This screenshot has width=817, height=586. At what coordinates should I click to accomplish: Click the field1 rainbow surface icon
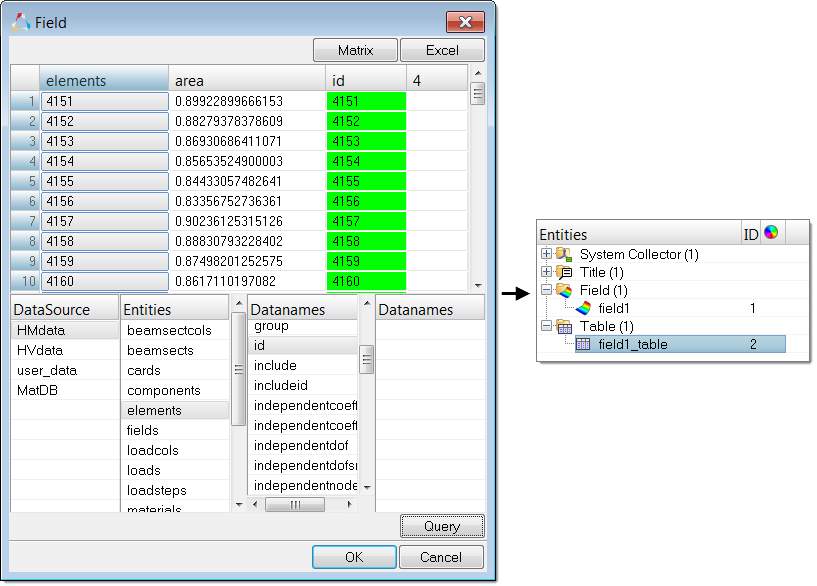tap(583, 309)
